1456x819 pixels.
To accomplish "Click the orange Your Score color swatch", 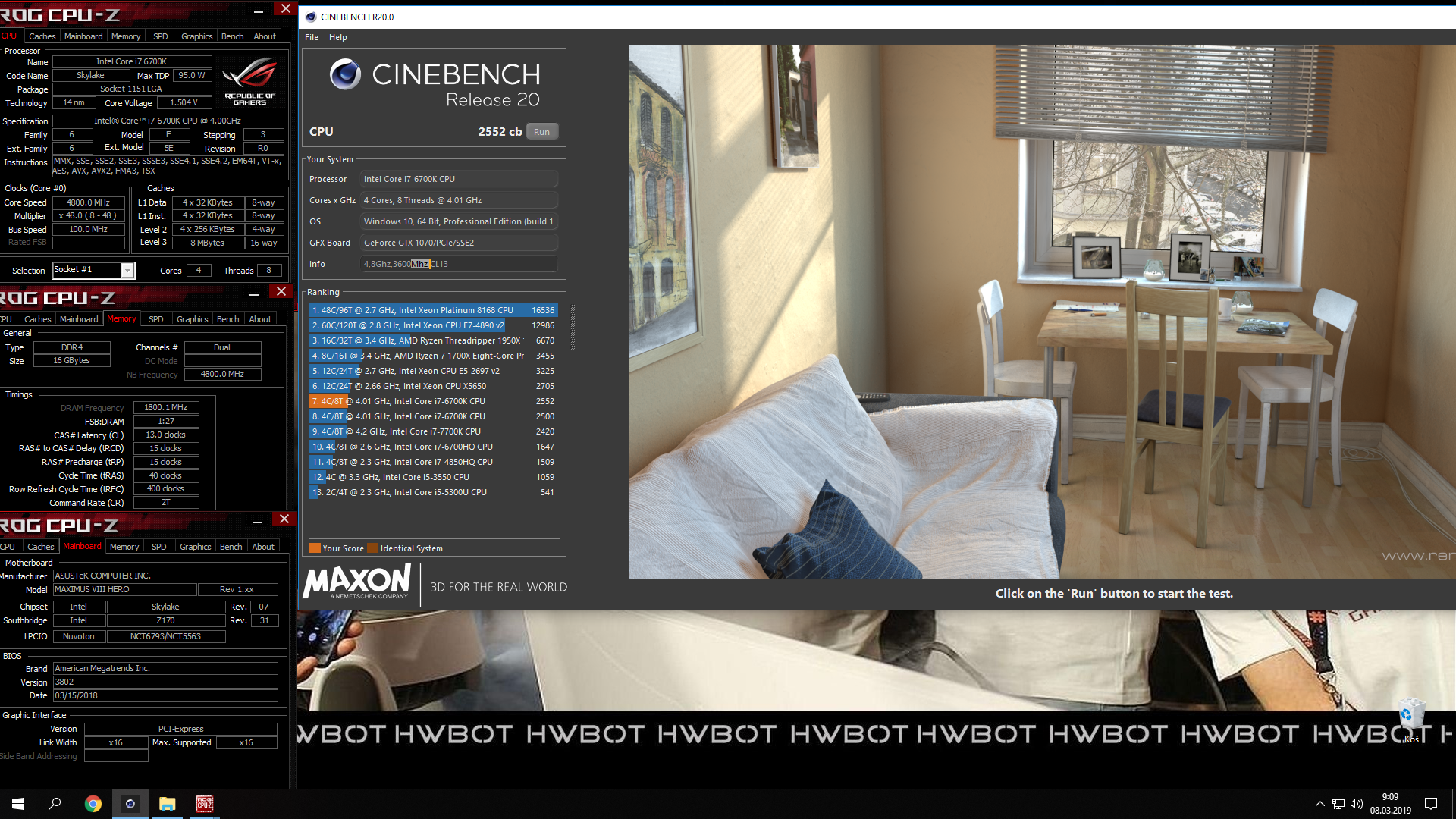I will point(315,548).
